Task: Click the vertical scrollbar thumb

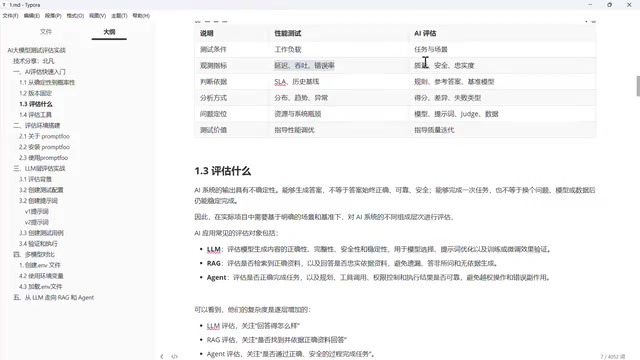Action: 638,86
